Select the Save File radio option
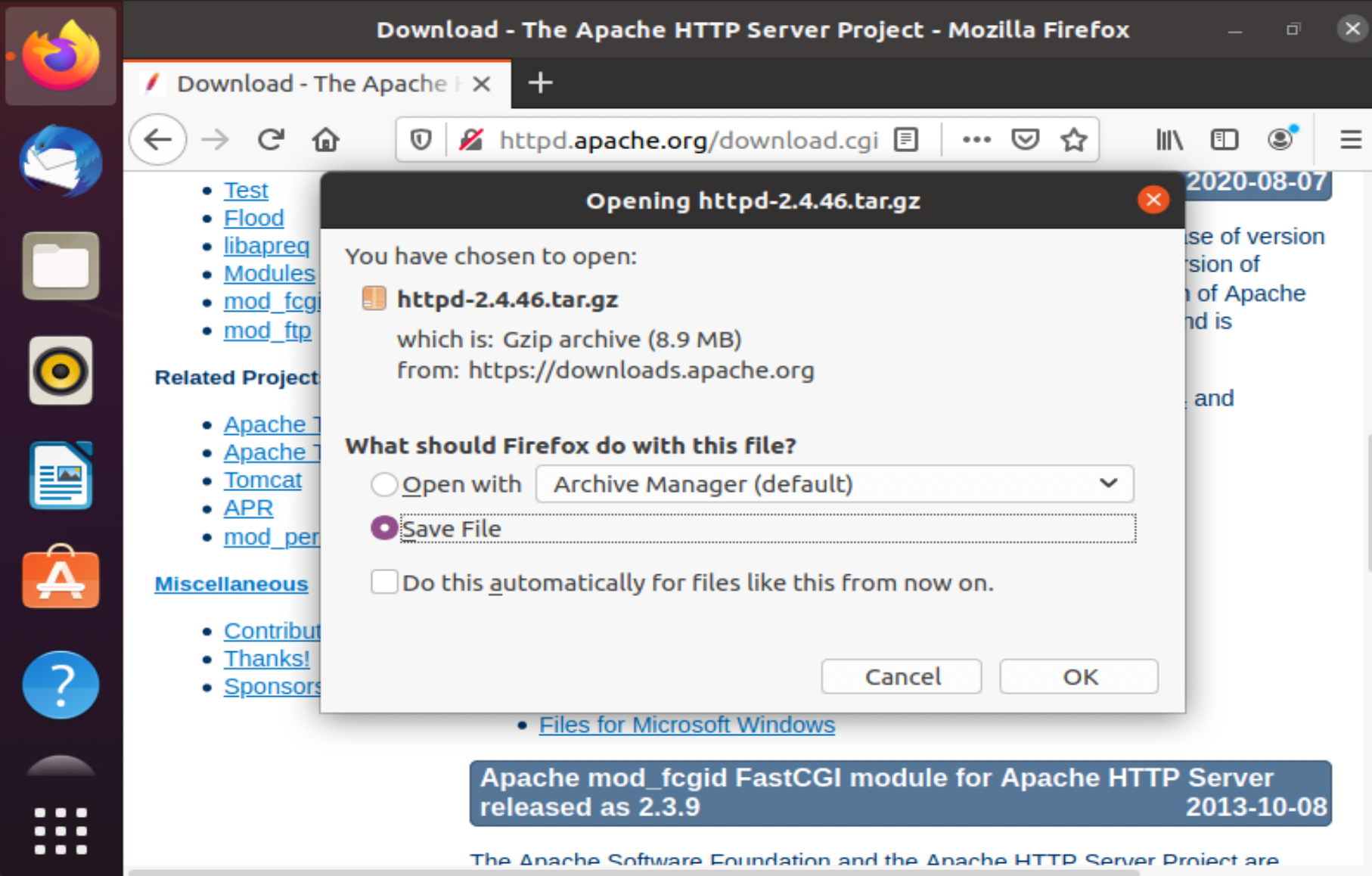This screenshot has height=876, width=1372. (x=384, y=528)
